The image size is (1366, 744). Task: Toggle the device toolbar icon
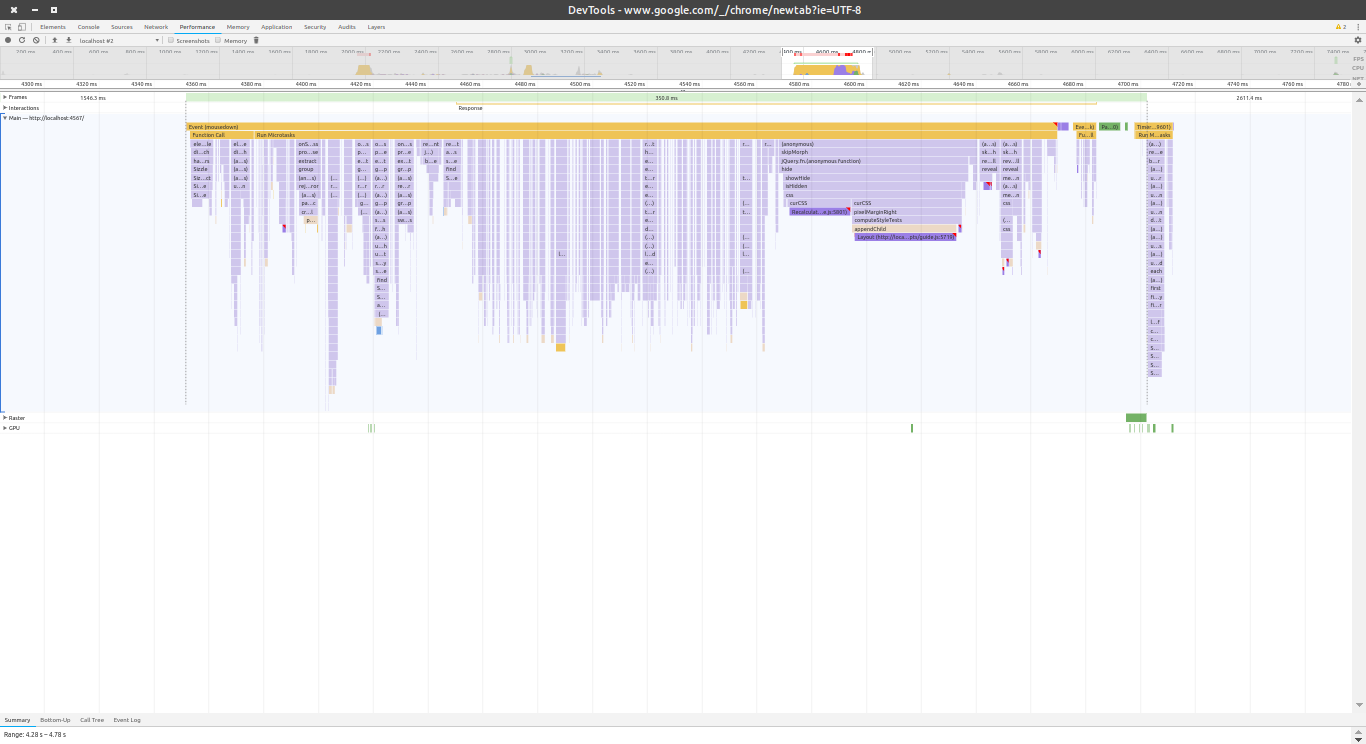tap(22, 27)
